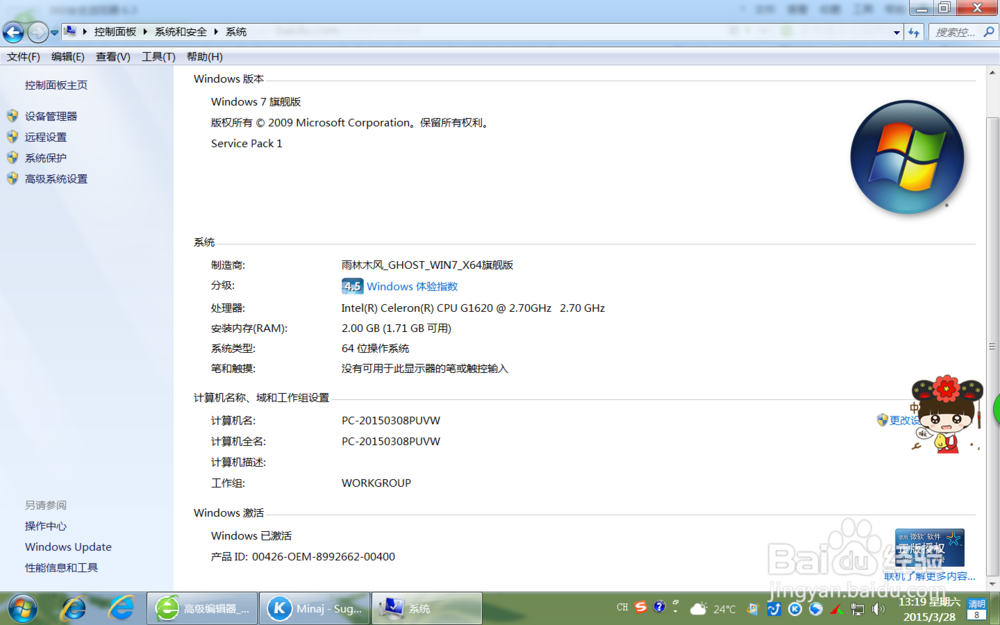
Task: Click blue globe arrow tray icon
Action: (816, 609)
